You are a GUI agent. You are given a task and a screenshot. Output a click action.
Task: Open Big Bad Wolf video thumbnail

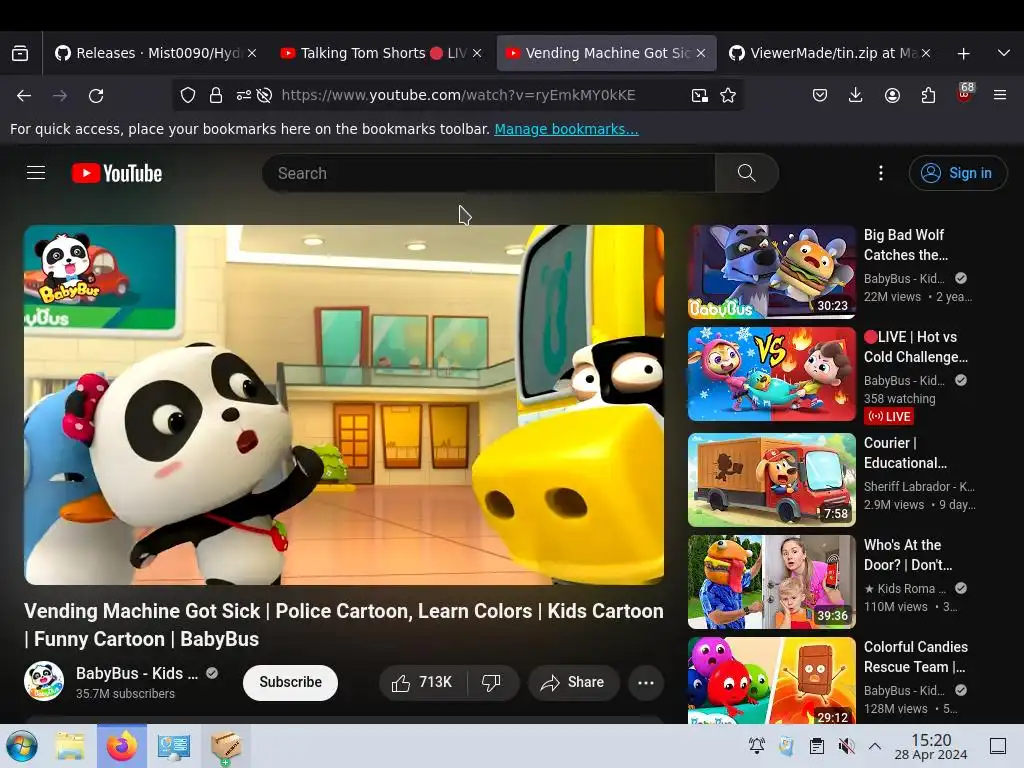771,272
